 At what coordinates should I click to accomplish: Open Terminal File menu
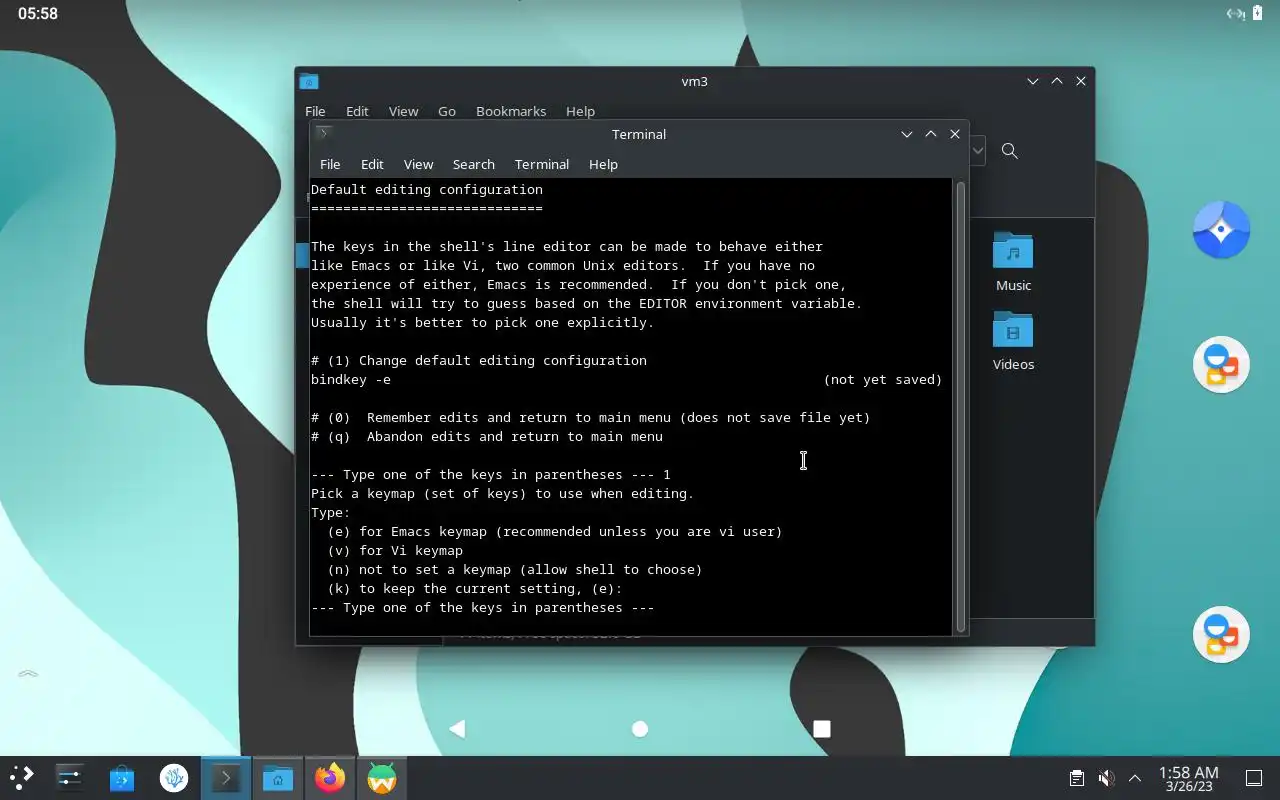(x=330, y=164)
